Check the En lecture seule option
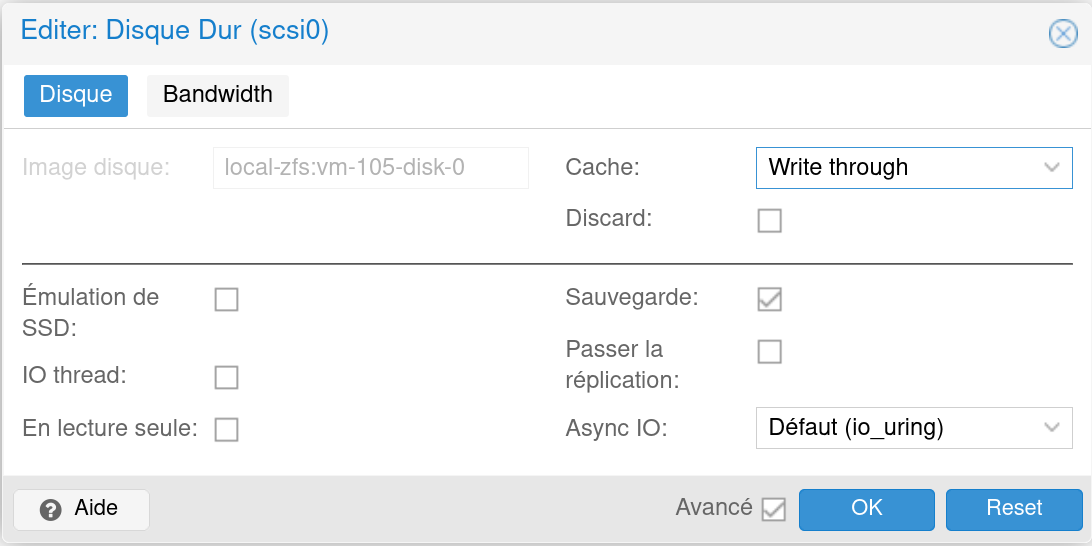The image size is (1092, 546). (226, 430)
